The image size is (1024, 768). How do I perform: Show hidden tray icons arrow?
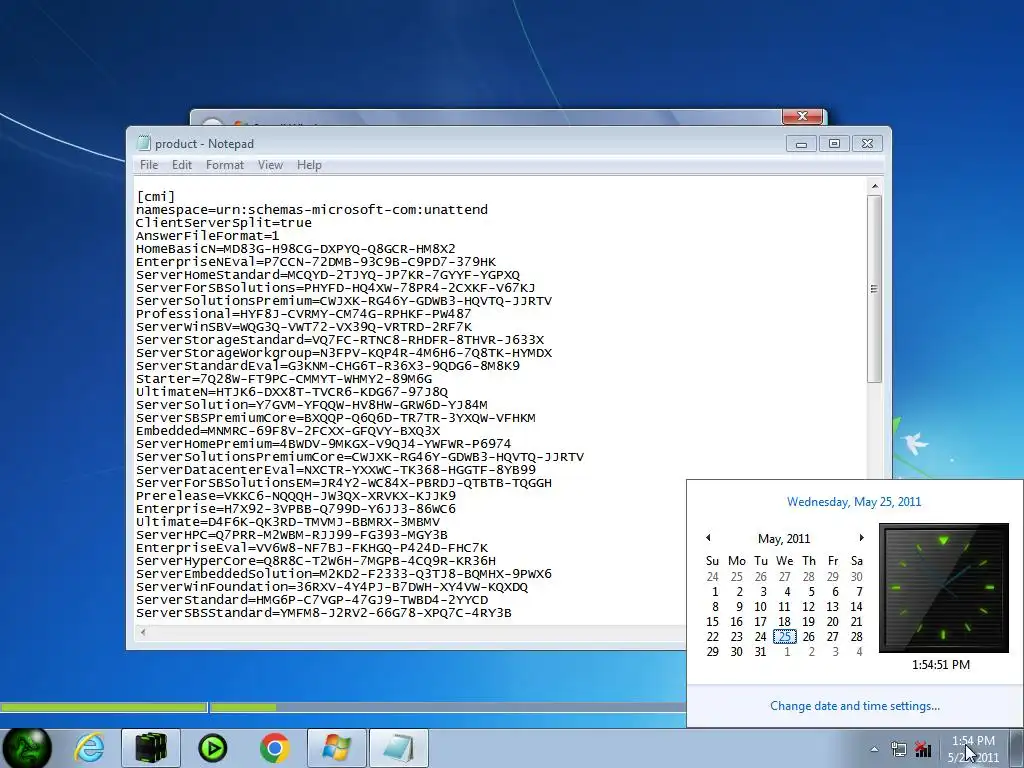pos(874,749)
